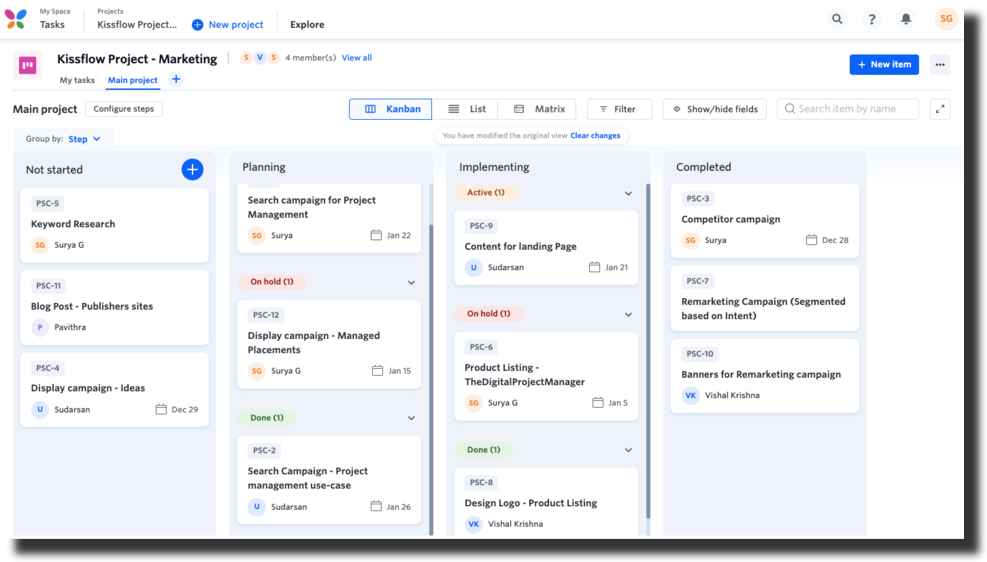Open Keyword Research card
This screenshot has height=562, width=987.
click(115, 225)
